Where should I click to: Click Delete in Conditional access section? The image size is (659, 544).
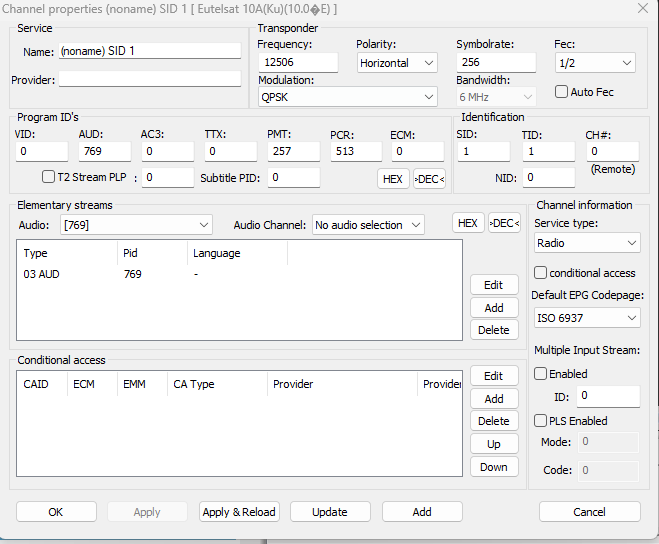(x=494, y=421)
